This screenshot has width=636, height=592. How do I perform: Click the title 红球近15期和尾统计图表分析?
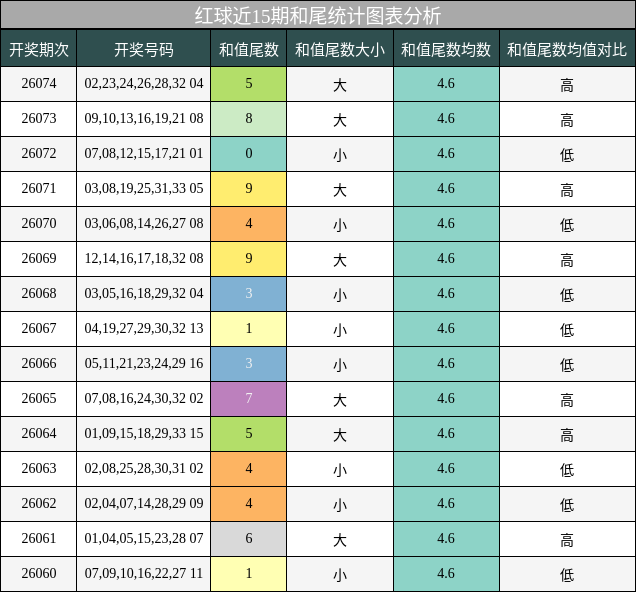coord(318,15)
